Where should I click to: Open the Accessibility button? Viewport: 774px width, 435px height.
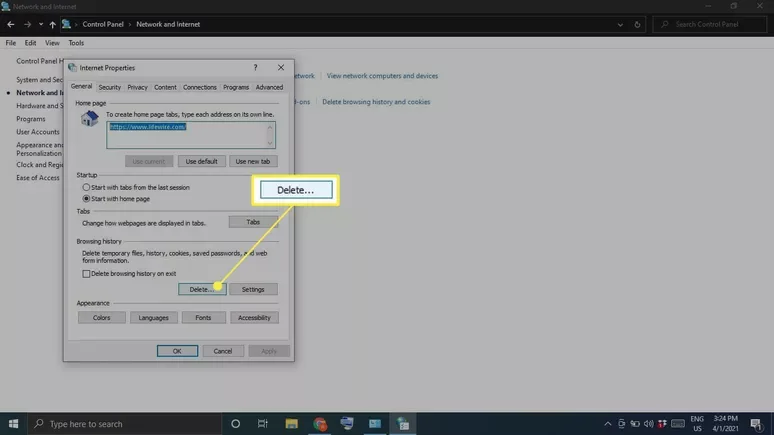(254, 318)
